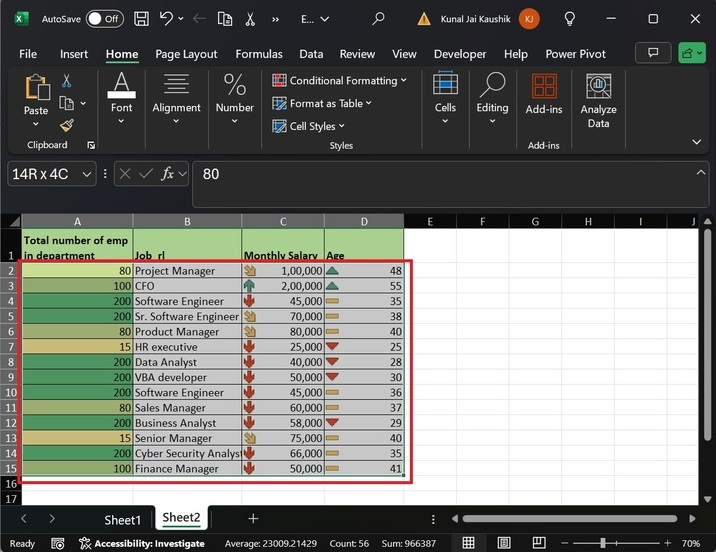Select the Format Painter brush icon

point(66,125)
